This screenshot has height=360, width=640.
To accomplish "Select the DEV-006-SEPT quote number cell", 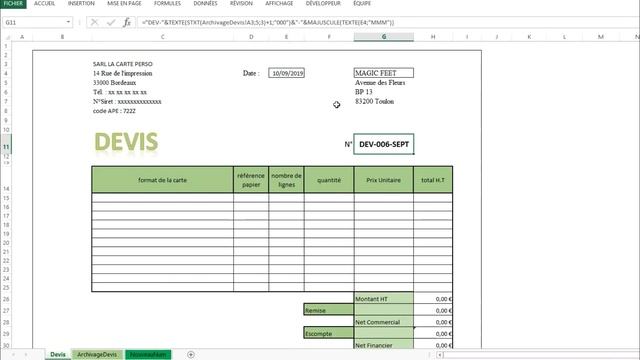I will 384,144.
